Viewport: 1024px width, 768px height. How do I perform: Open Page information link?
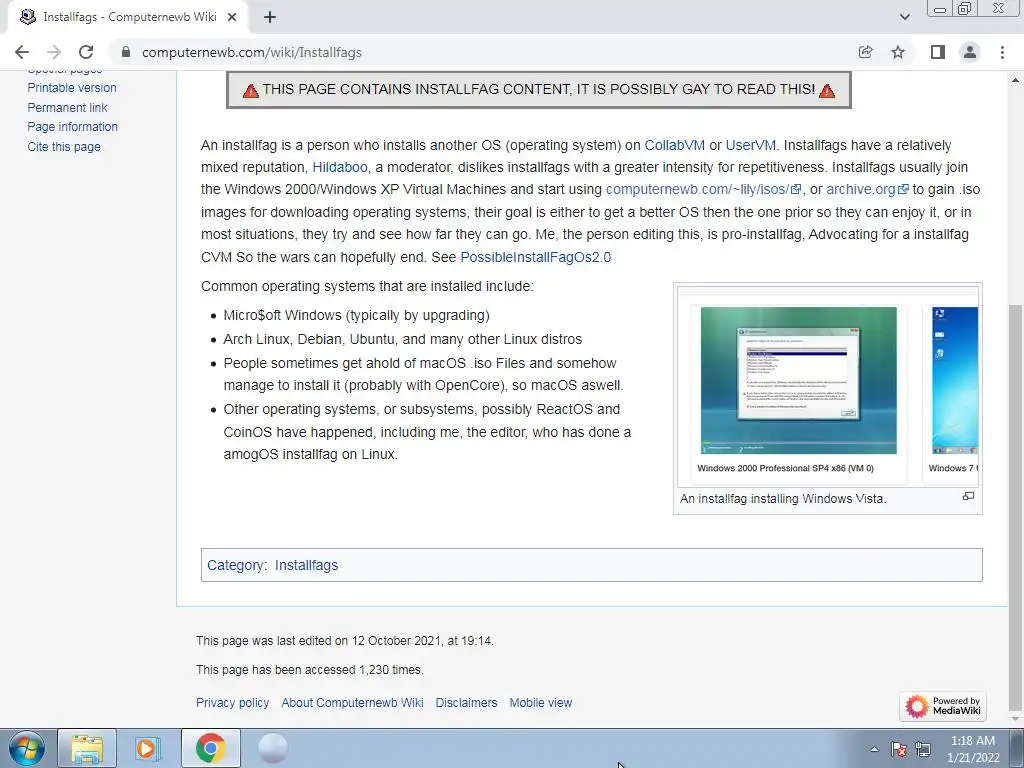(72, 127)
